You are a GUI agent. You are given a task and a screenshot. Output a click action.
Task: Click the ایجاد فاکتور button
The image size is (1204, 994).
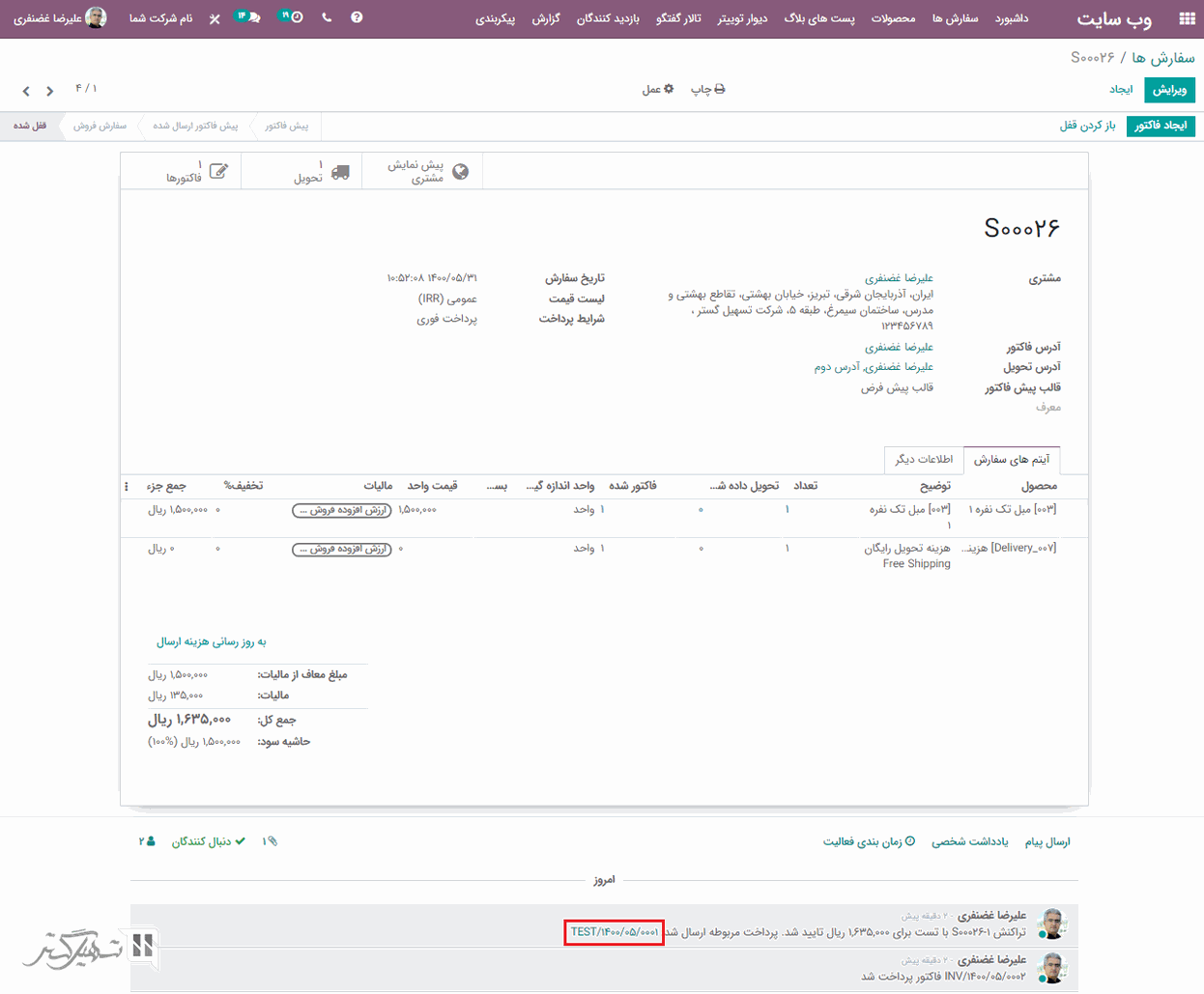click(x=1161, y=127)
